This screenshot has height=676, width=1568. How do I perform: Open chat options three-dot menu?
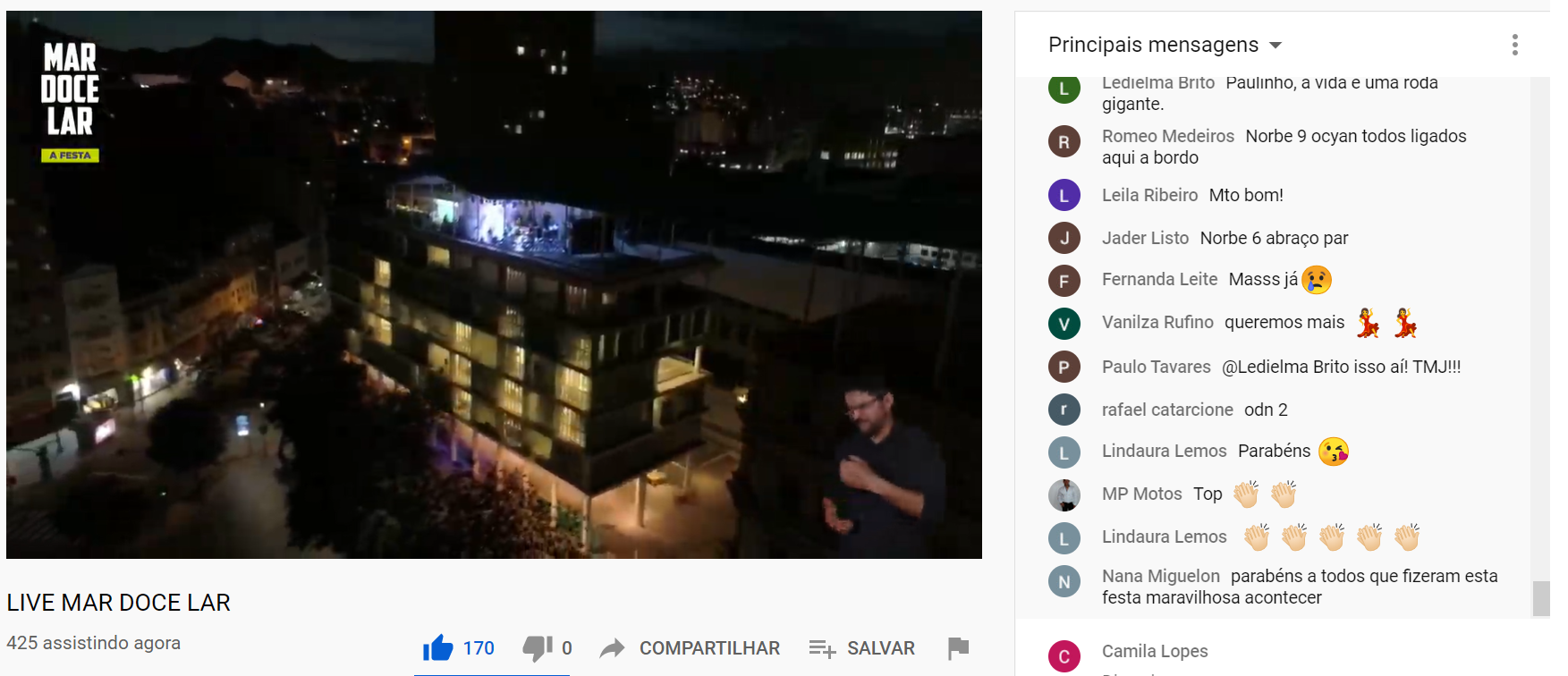(x=1514, y=45)
